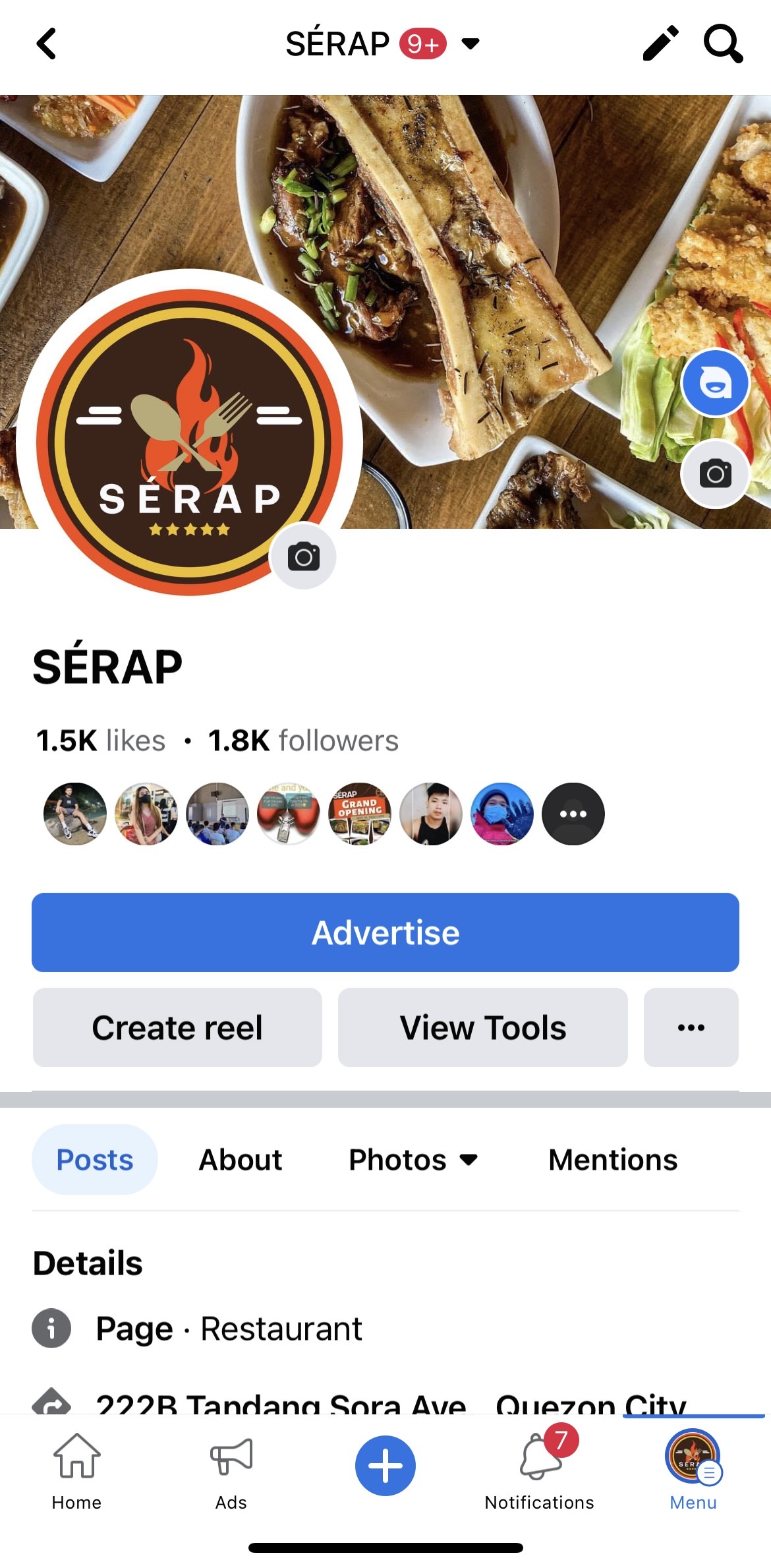Tap the back arrow icon
771x1568 pixels.
(x=46, y=44)
